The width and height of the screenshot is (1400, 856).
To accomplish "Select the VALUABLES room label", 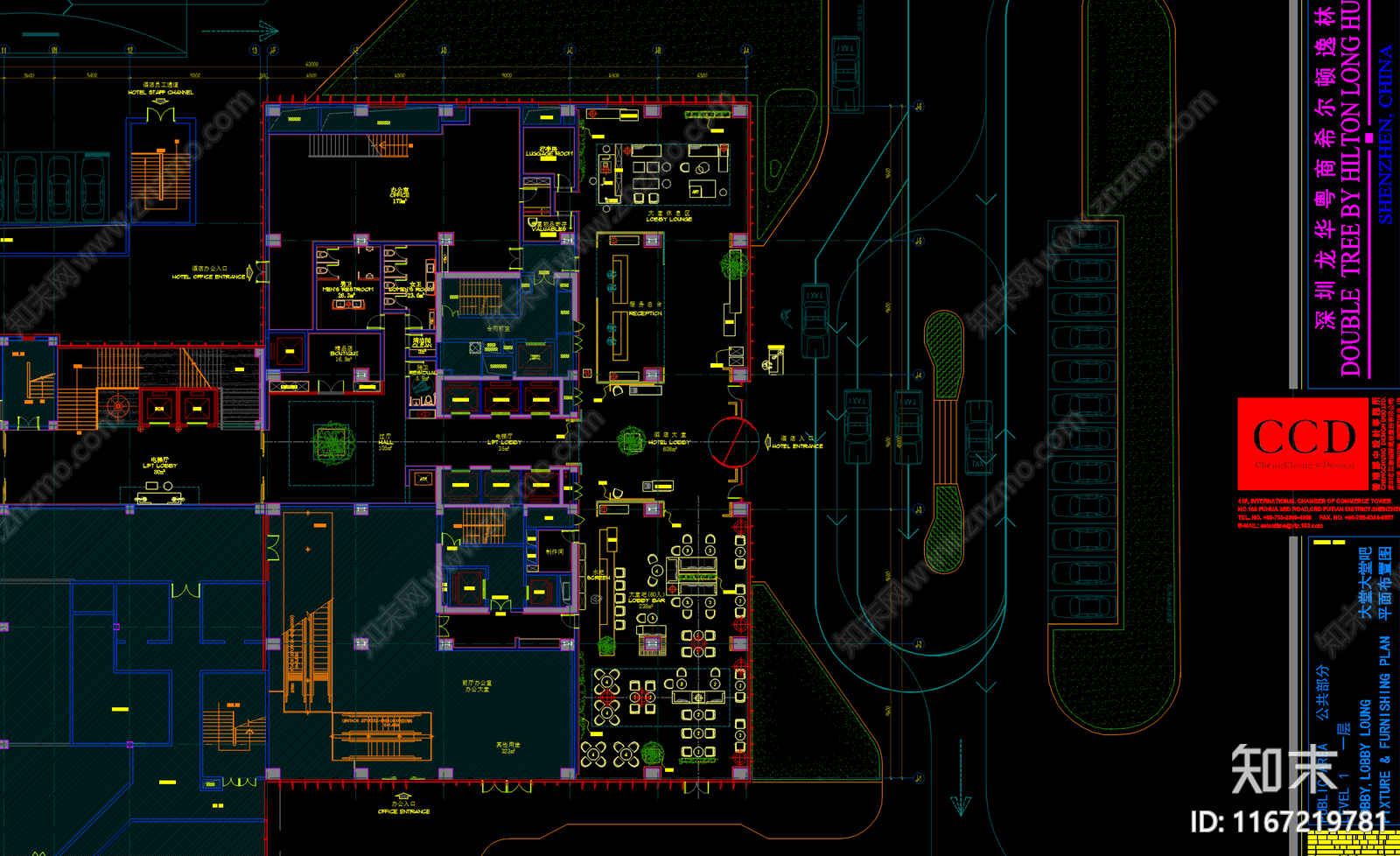I will pyautogui.click(x=549, y=229).
